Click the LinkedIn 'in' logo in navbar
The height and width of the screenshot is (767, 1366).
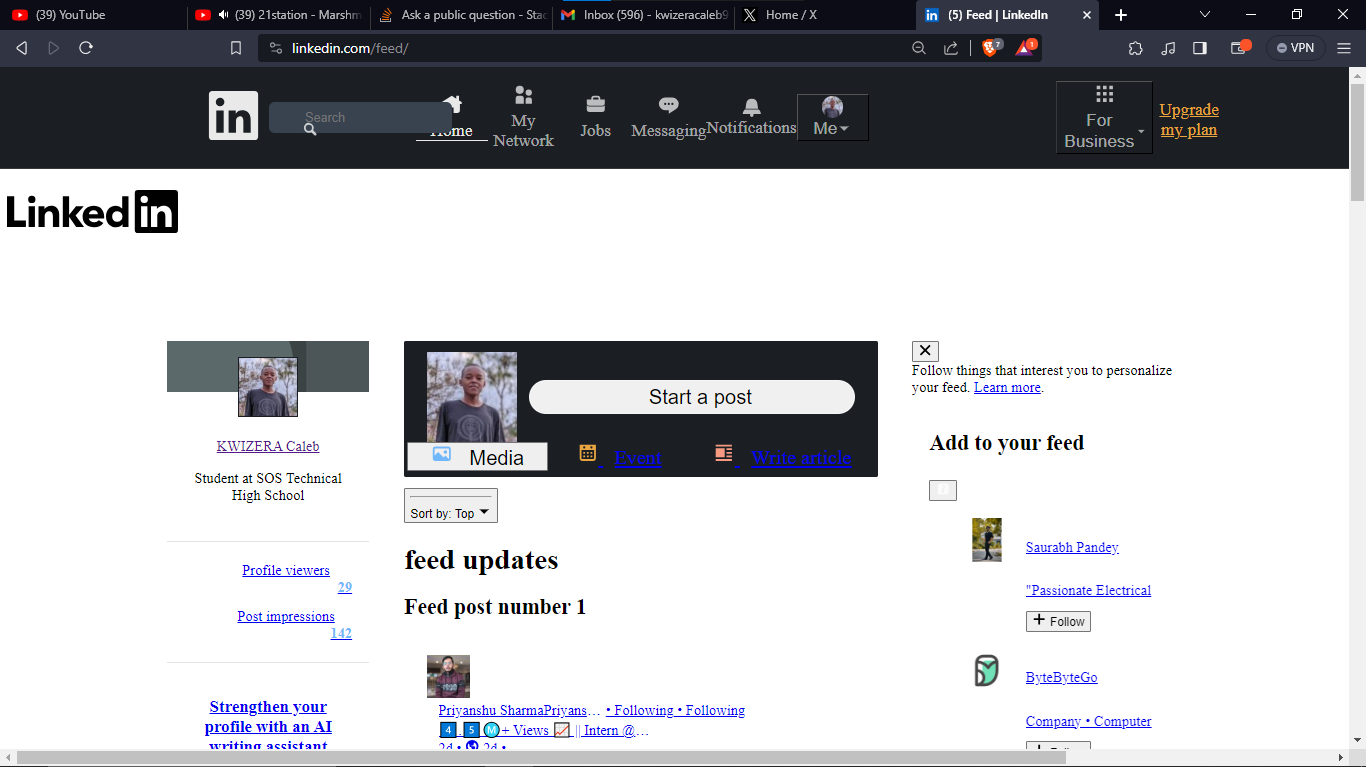pyautogui.click(x=233, y=116)
